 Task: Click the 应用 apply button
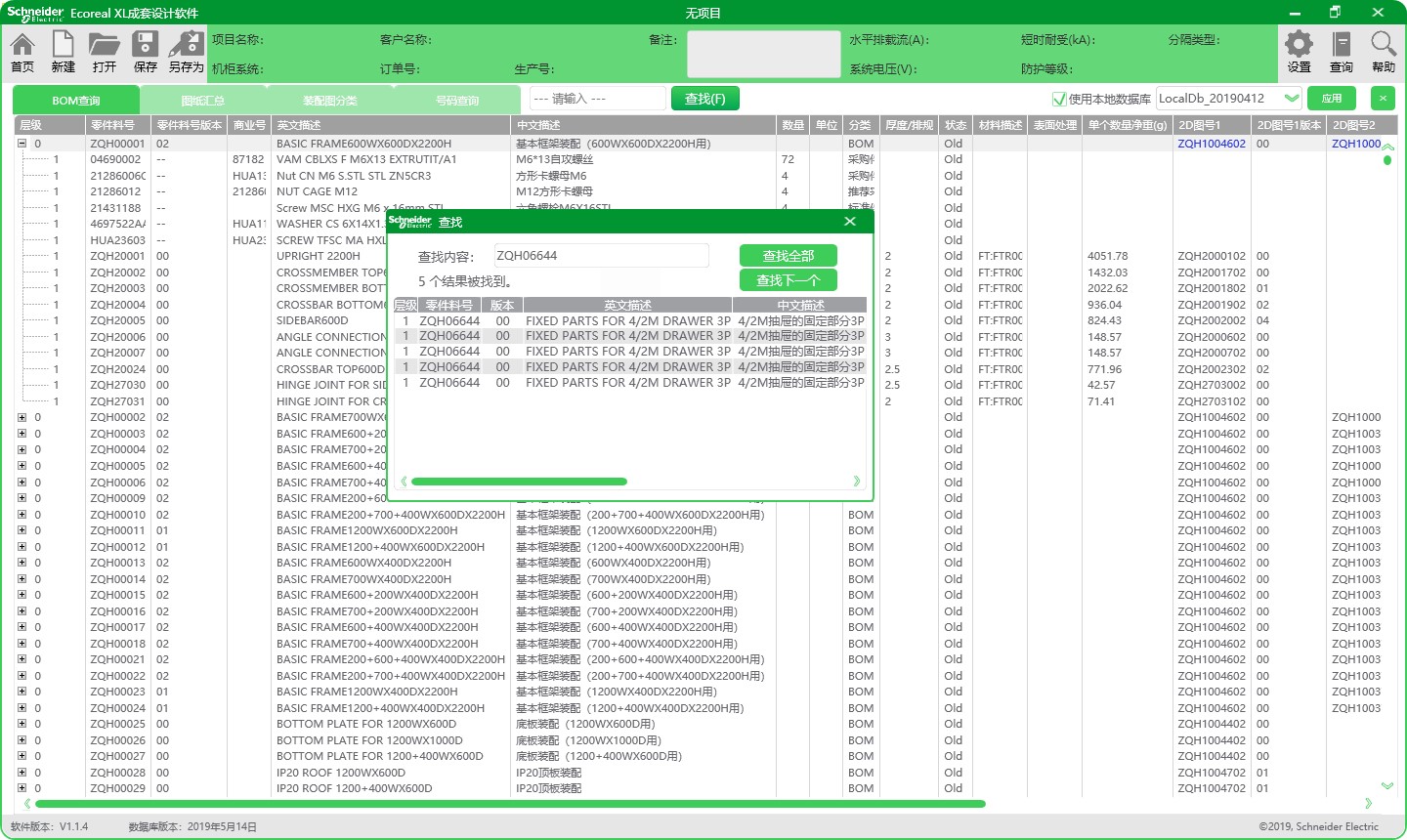pos(1332,99)
